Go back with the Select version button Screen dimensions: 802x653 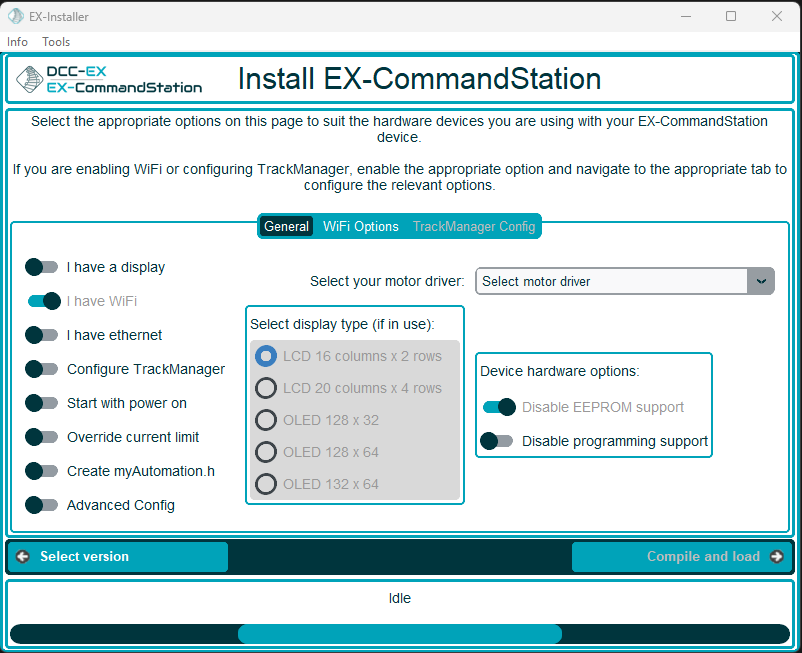(117, 556)
